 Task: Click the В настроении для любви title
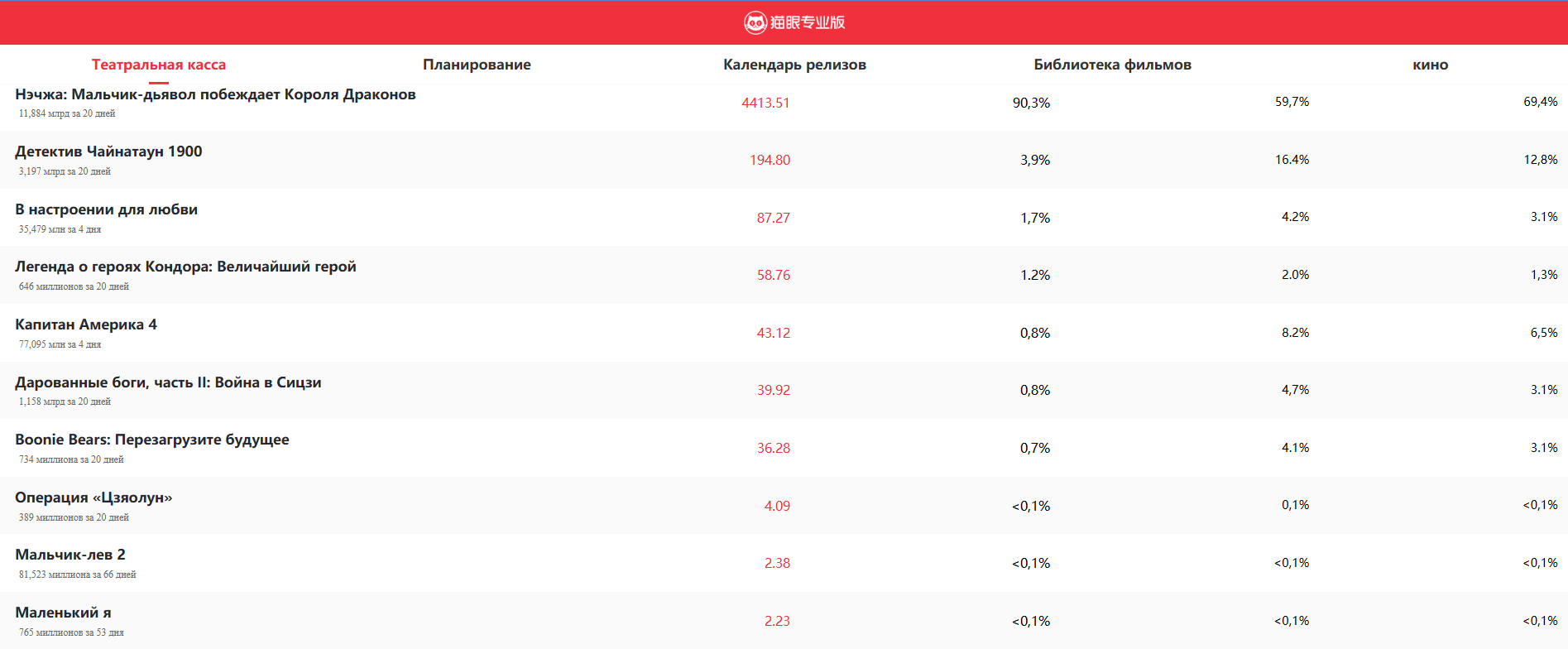[106, 209]
